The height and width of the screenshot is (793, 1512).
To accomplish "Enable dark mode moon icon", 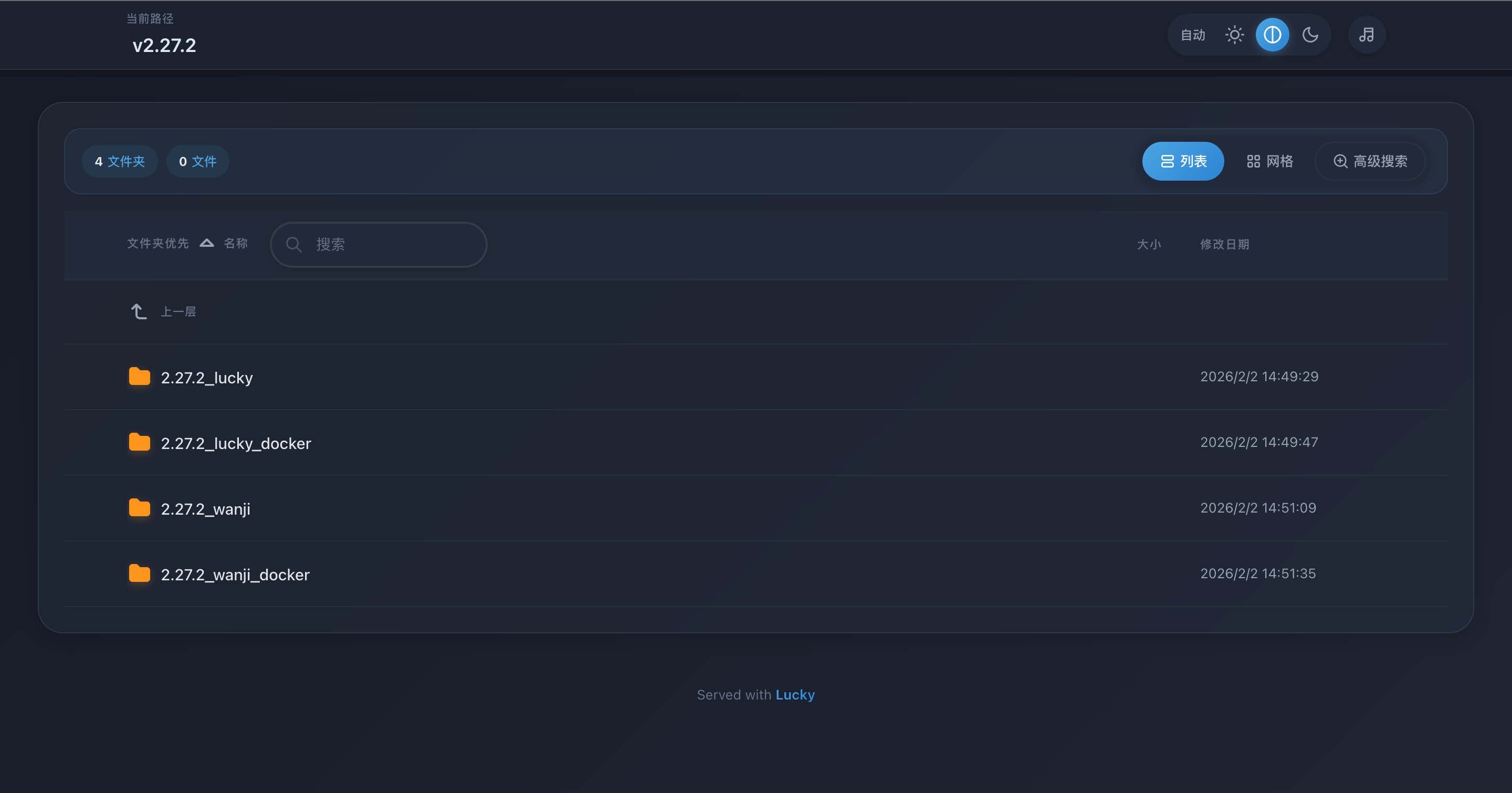I will (1310, 35).
